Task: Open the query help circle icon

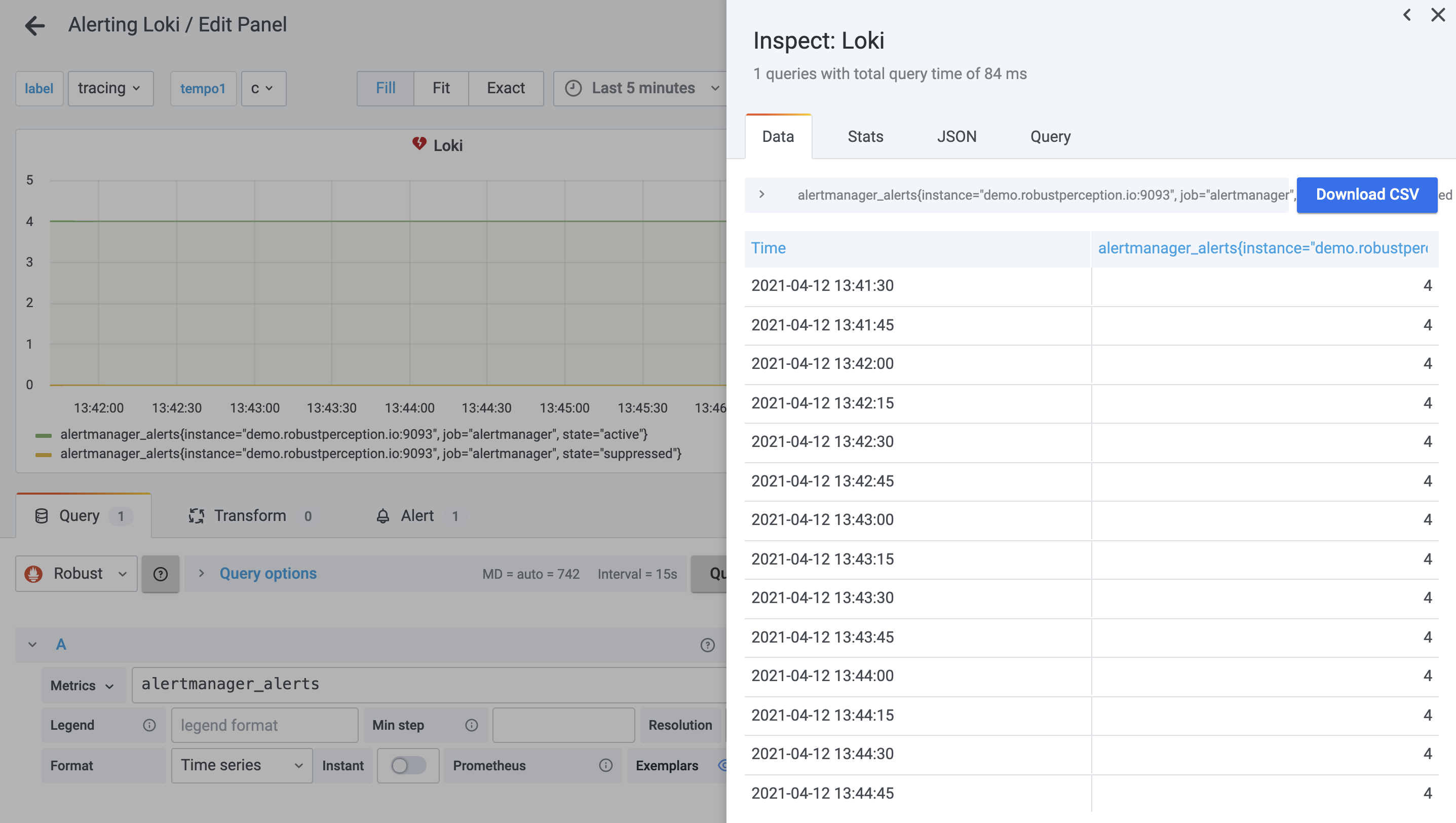Action: point(161,574)
